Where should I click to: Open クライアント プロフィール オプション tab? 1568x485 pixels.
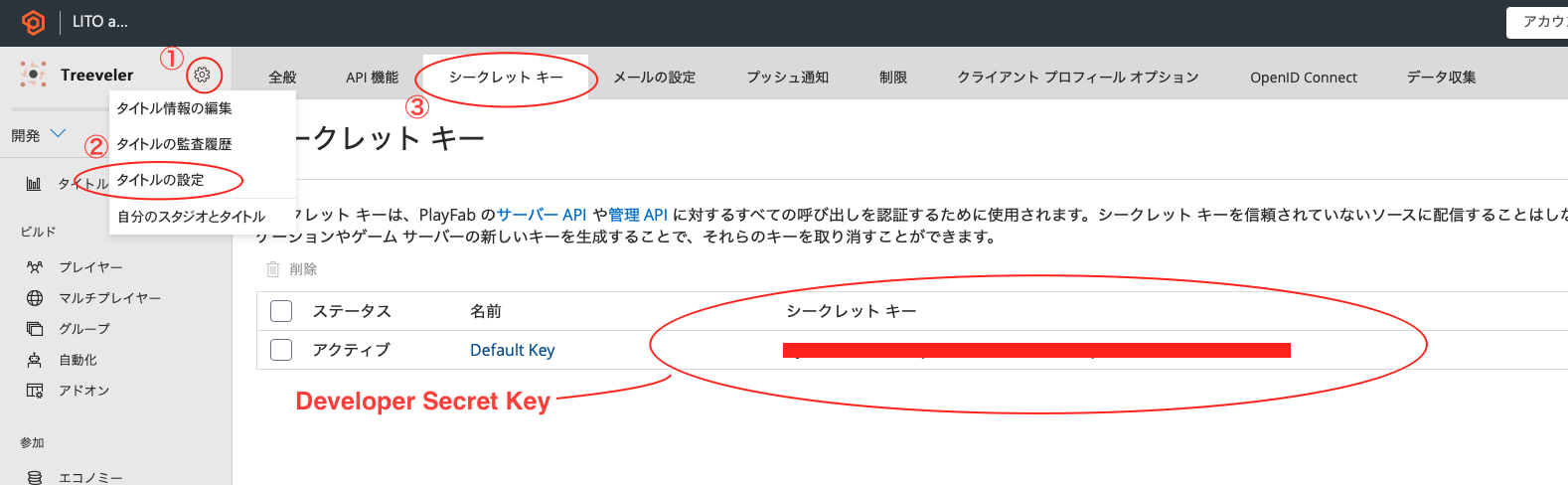[1077, 78]
